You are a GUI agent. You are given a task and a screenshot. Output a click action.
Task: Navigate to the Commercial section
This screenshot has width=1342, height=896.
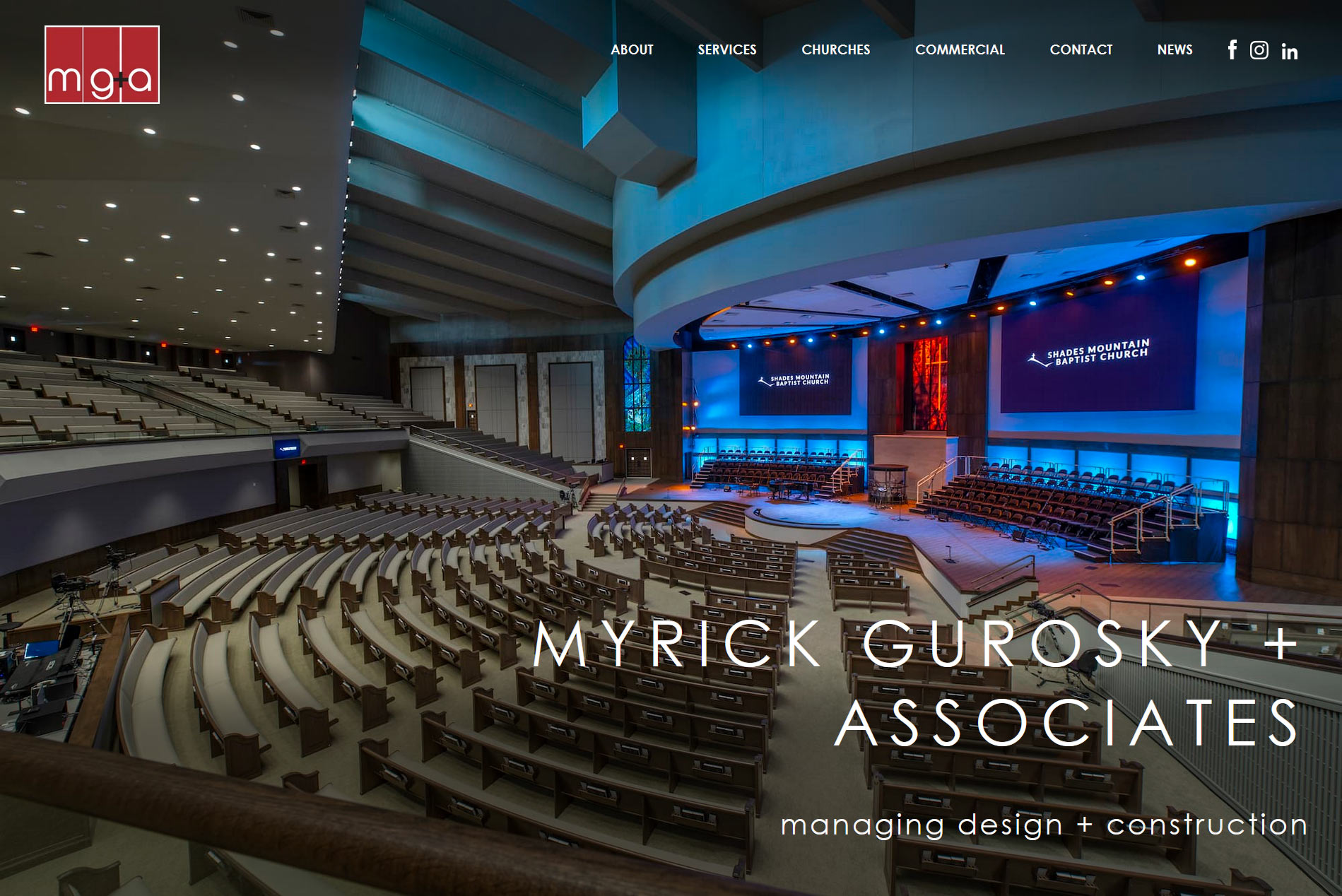pyautogui.click(x=960, y=49)
